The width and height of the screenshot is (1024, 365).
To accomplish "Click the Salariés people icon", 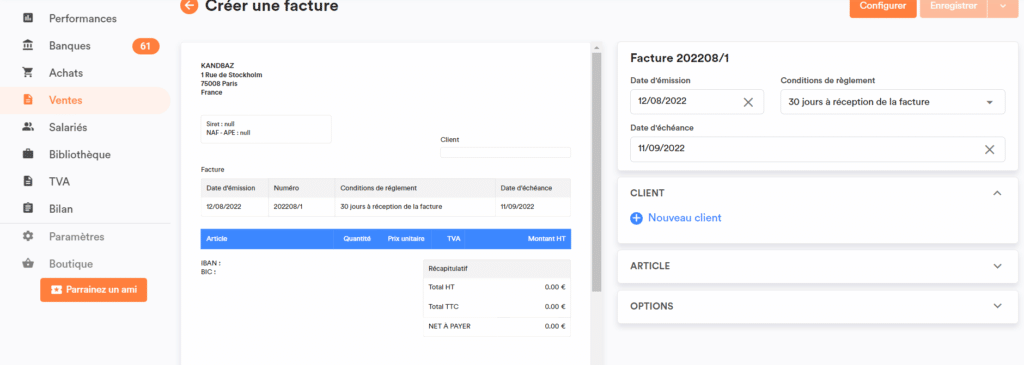I will click(28, 127).
